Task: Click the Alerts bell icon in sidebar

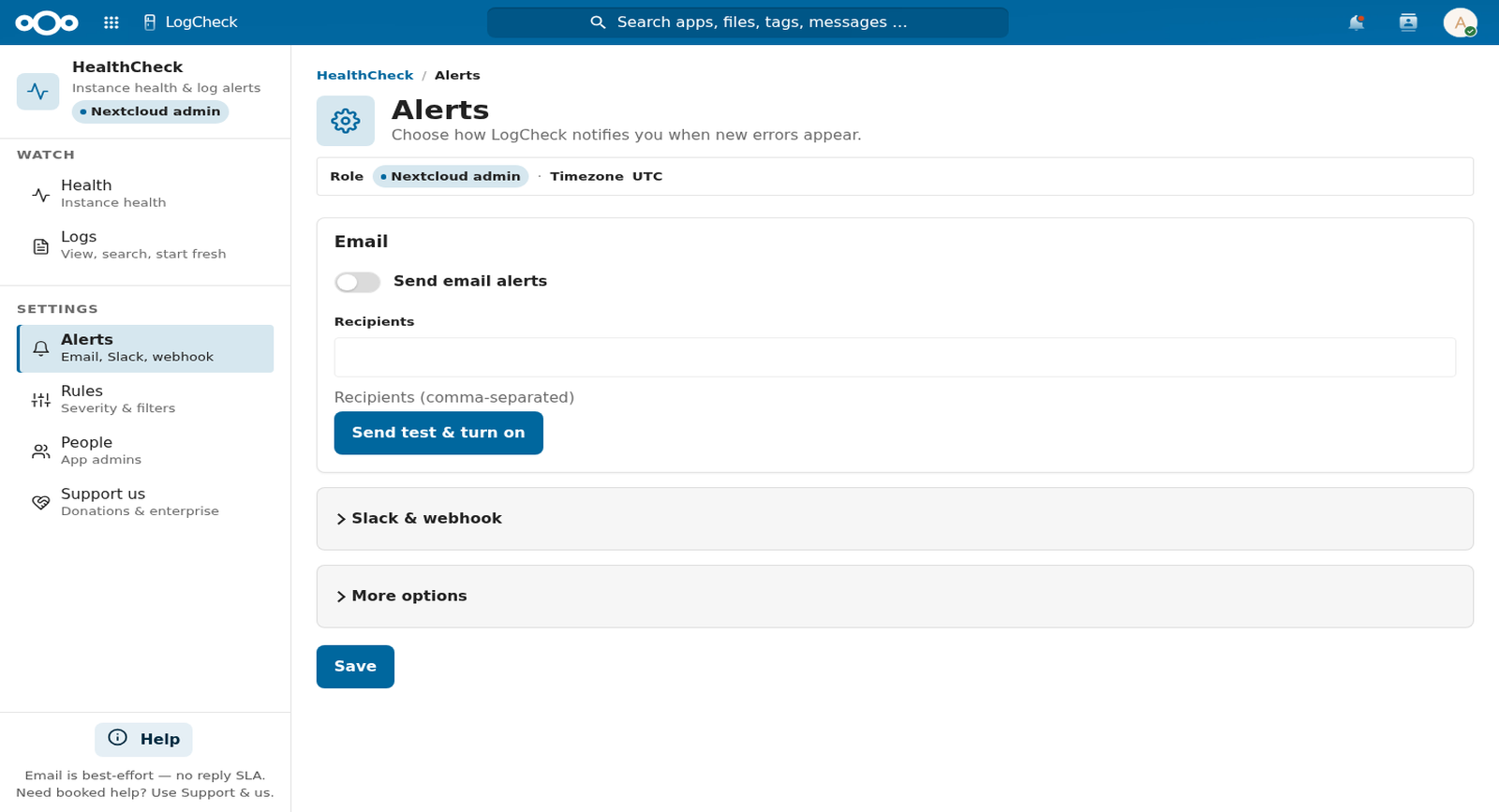Action: click(41, 348)
